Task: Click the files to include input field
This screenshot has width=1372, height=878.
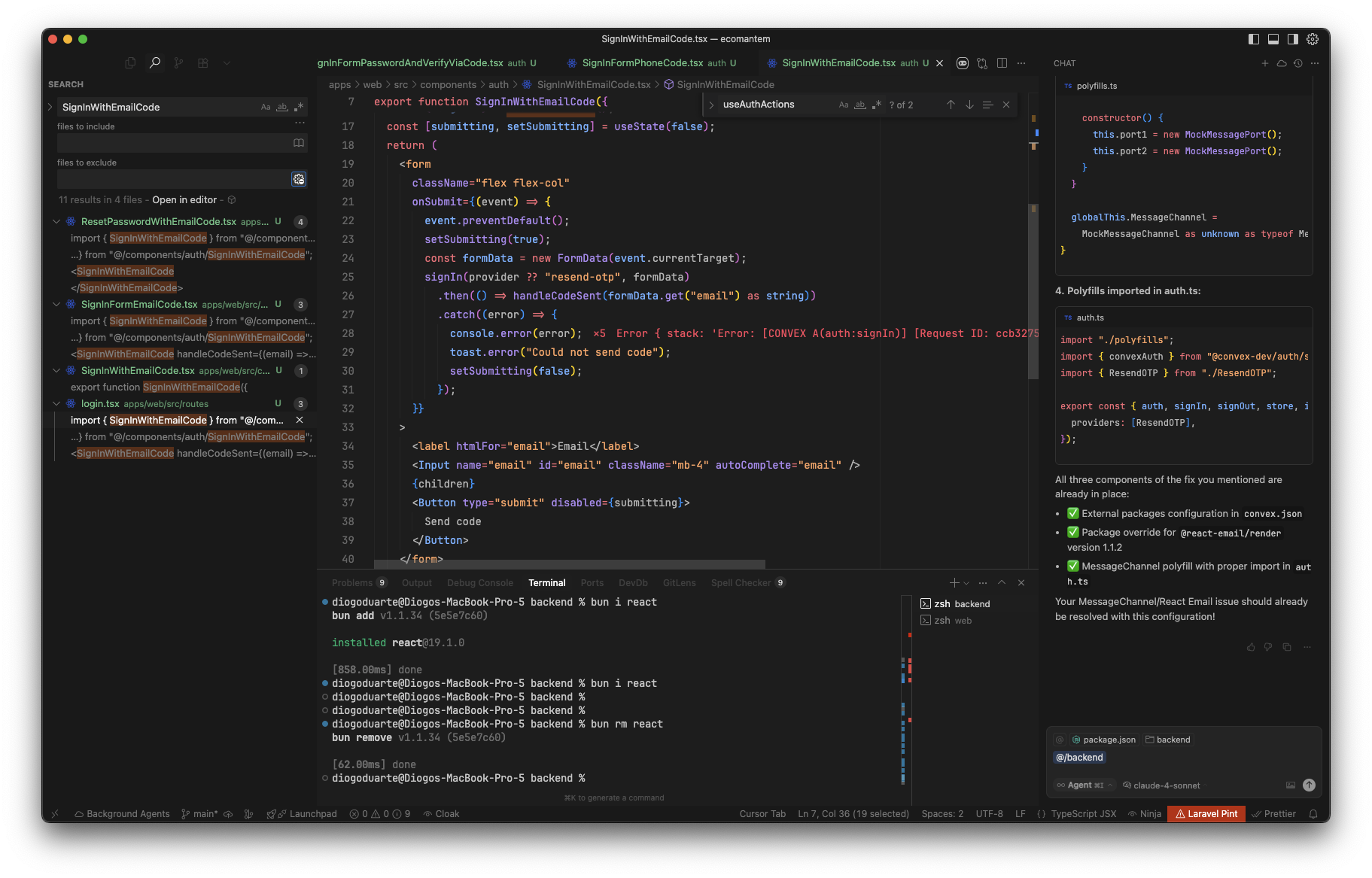Action: pos(173,143)
